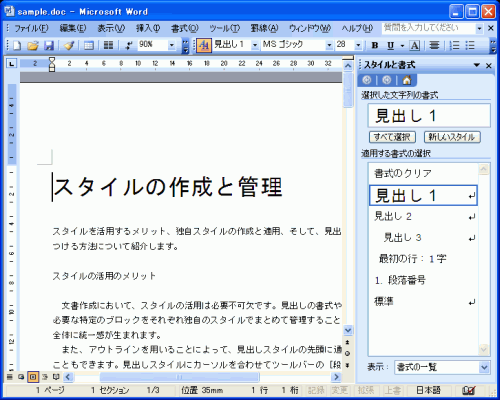500x400 pixels.
Task: Open task pane home icon
Action: tap(406, 80)
